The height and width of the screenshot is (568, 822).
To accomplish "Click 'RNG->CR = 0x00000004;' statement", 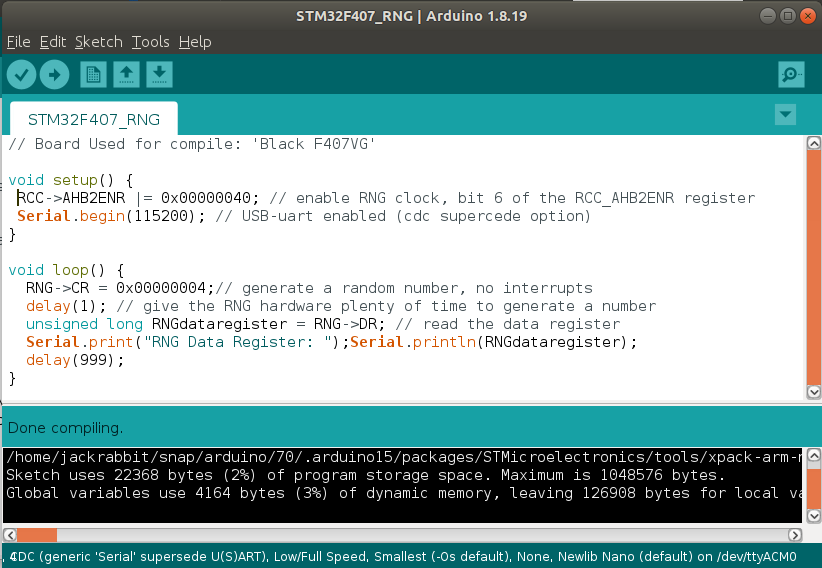I will pyautogui.click(x=121, y=288).
